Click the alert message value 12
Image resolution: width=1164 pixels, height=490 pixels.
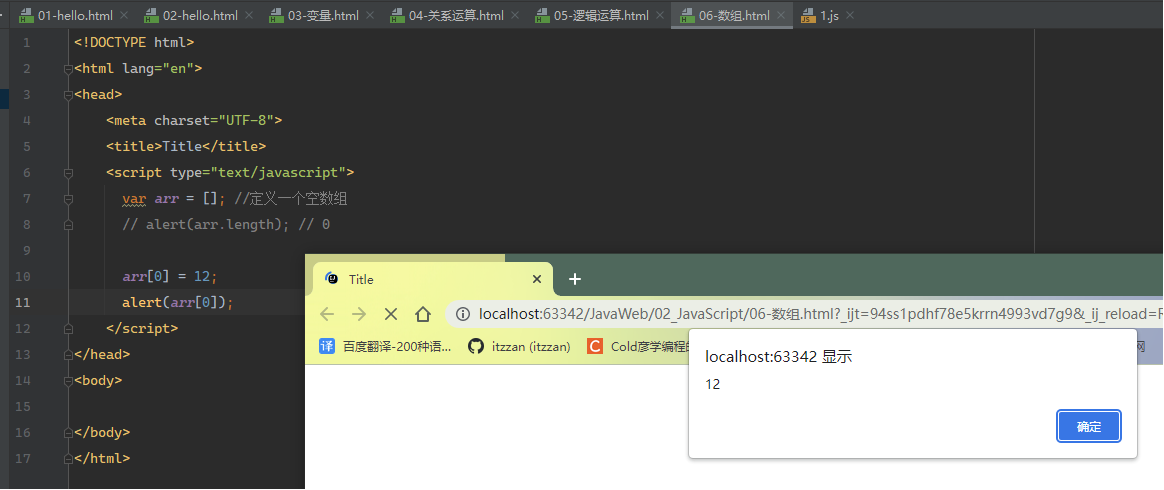coord(713,385)
